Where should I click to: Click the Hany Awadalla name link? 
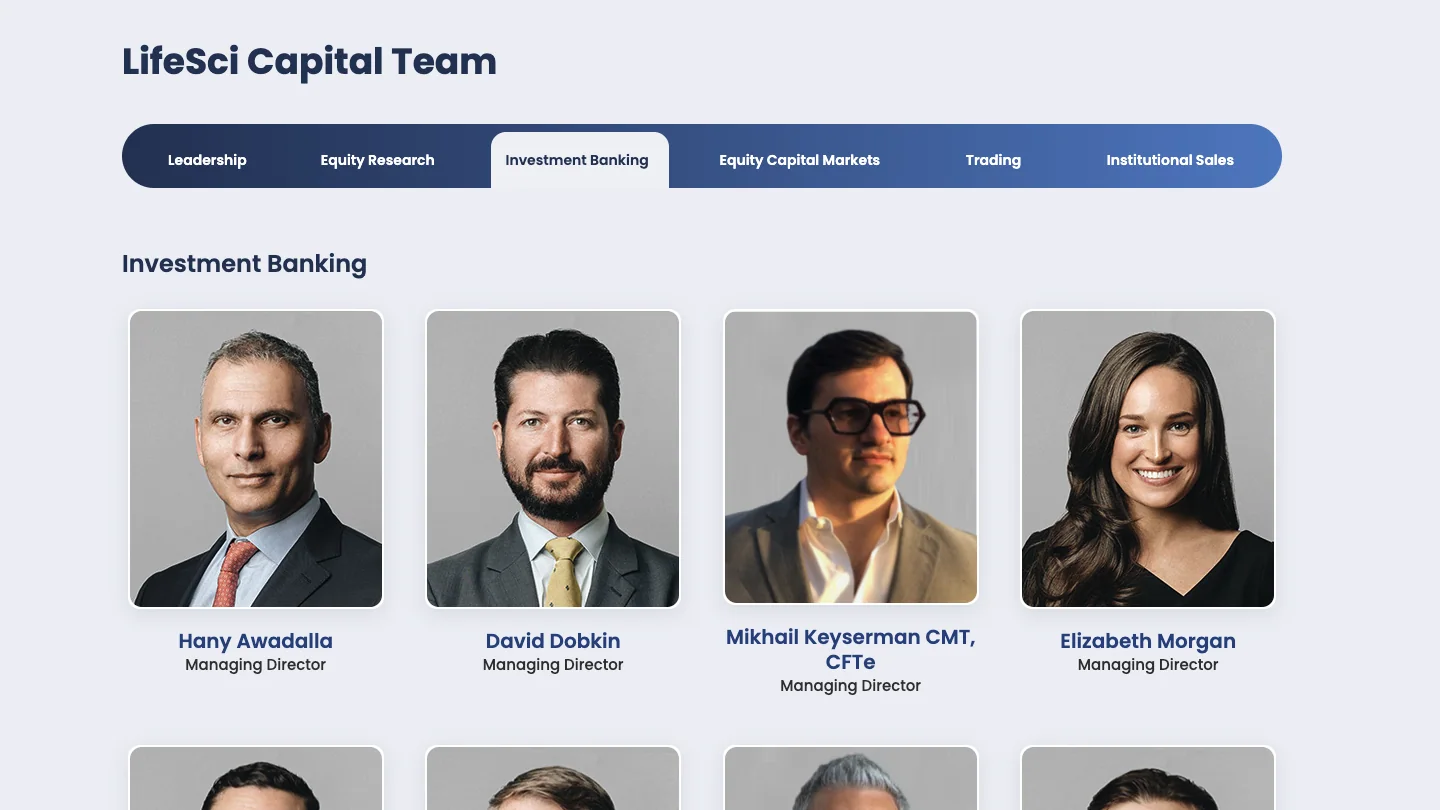256,641
